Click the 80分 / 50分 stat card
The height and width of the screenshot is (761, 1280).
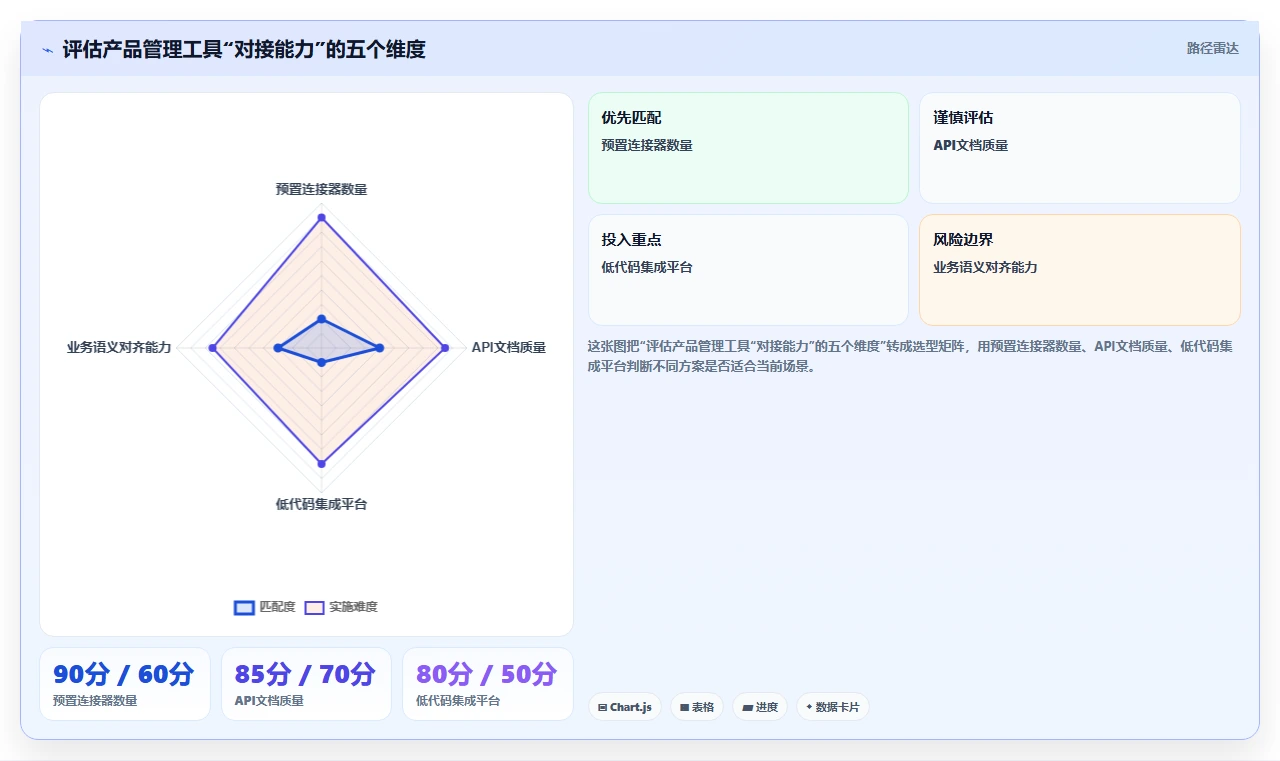[488, 684]
